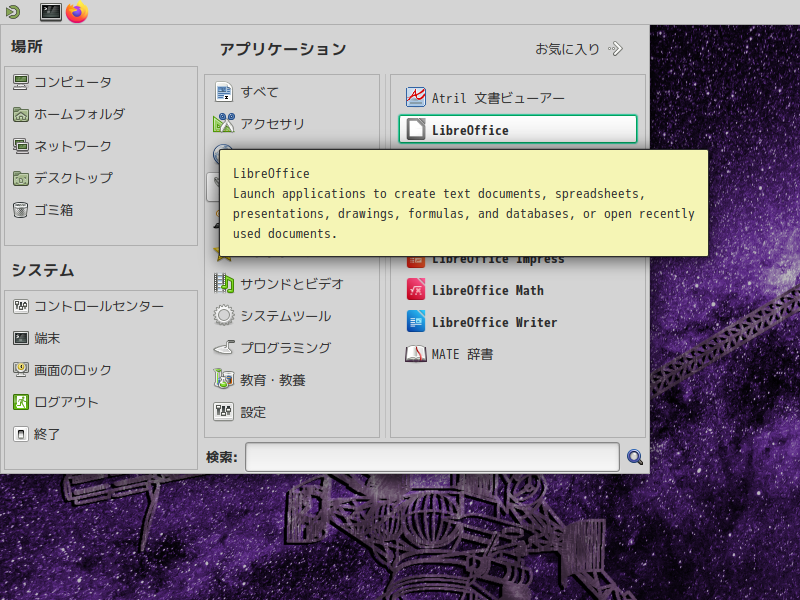Click コンピュータ label text
Screen dimensions: 800x600
(73, 82)
